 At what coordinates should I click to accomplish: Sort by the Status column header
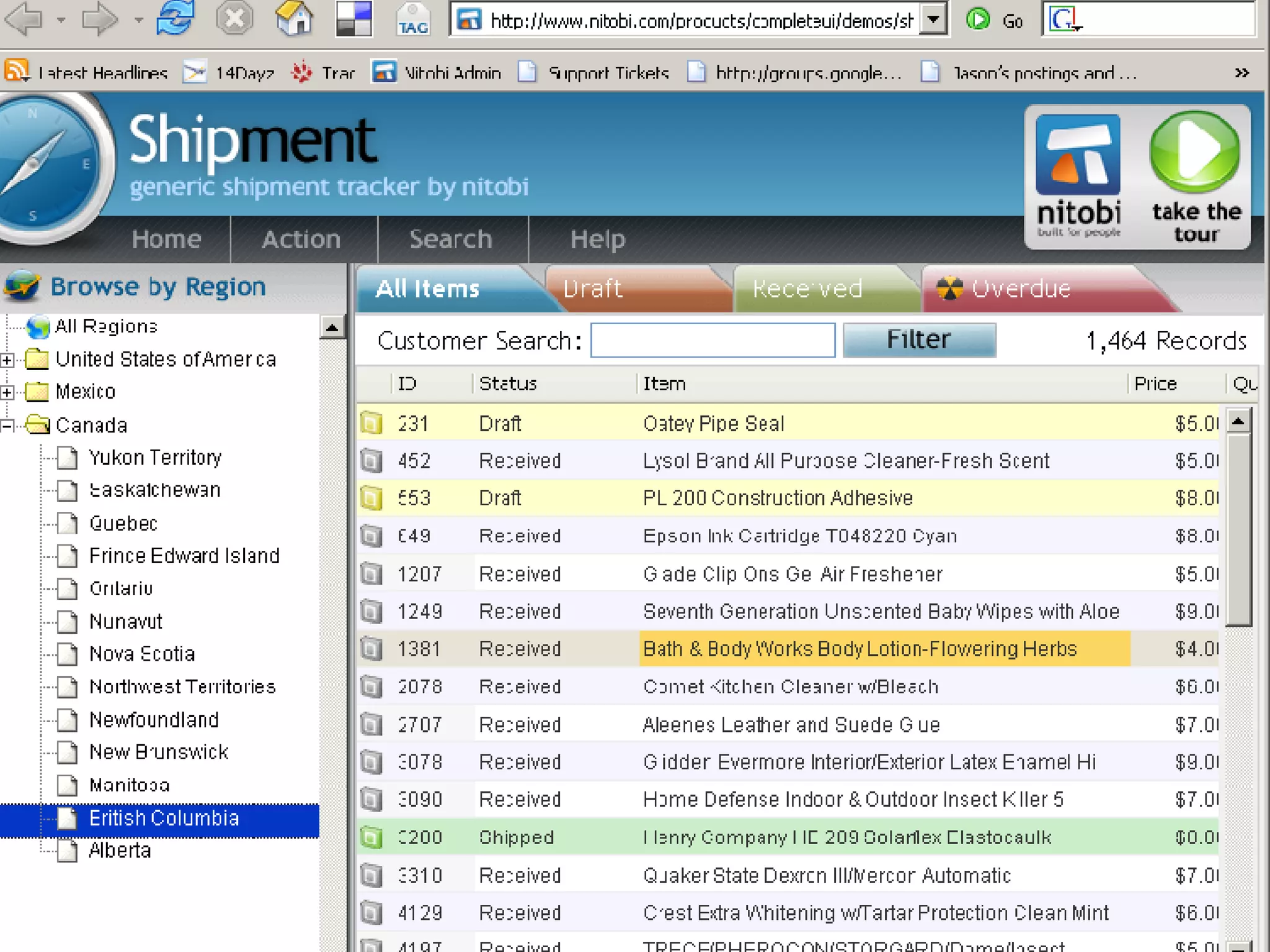(554, 384)
